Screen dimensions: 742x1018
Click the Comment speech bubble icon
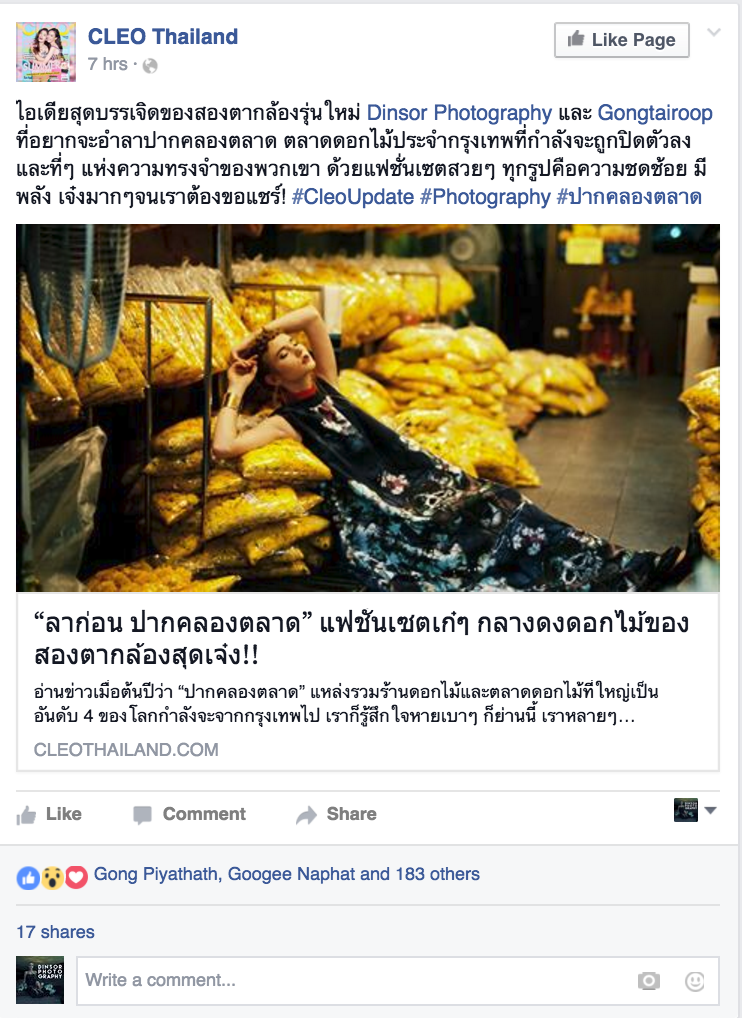pos(142,815)
